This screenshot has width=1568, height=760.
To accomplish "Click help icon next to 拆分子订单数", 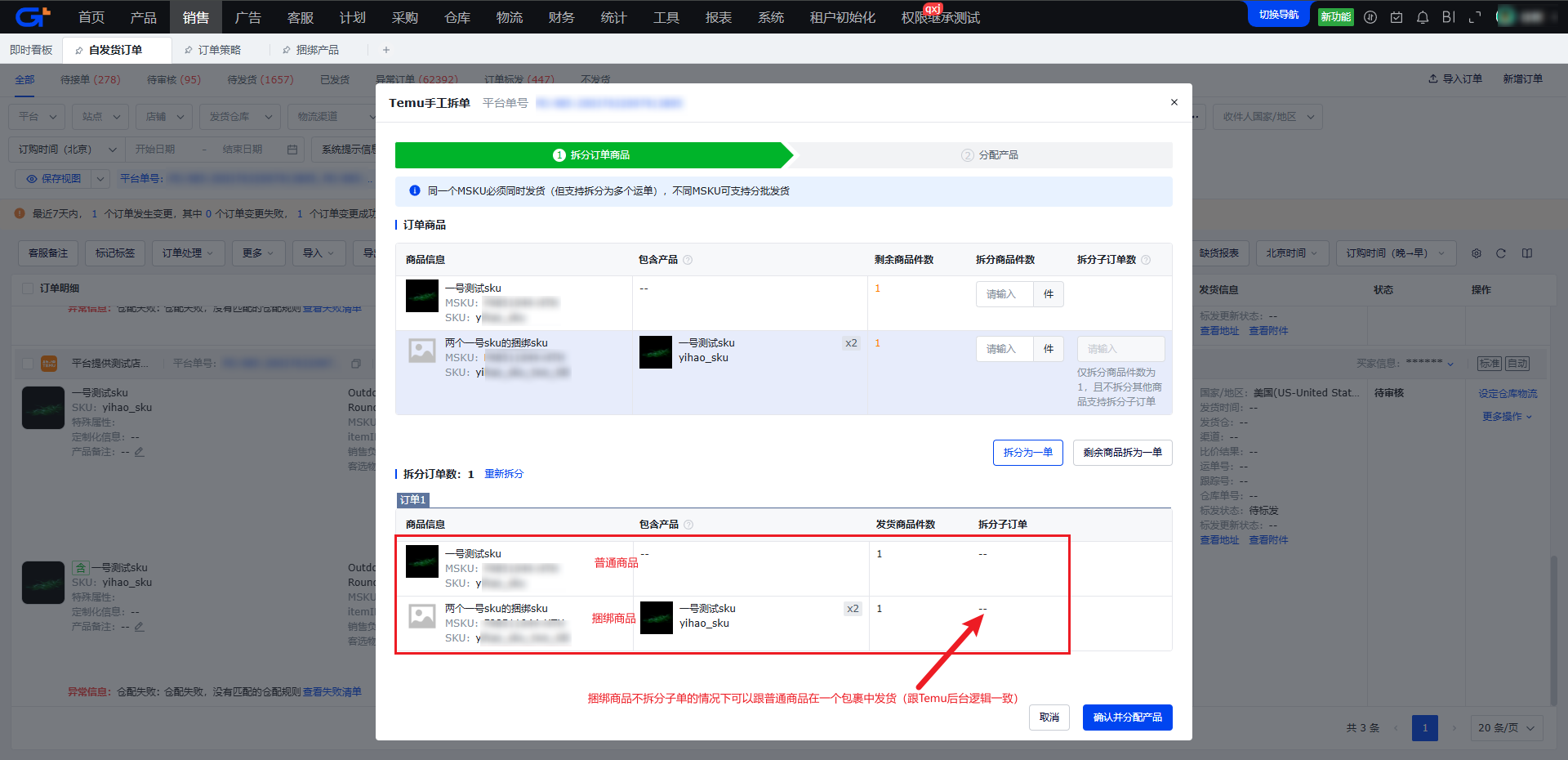I will coord(1146,260).
